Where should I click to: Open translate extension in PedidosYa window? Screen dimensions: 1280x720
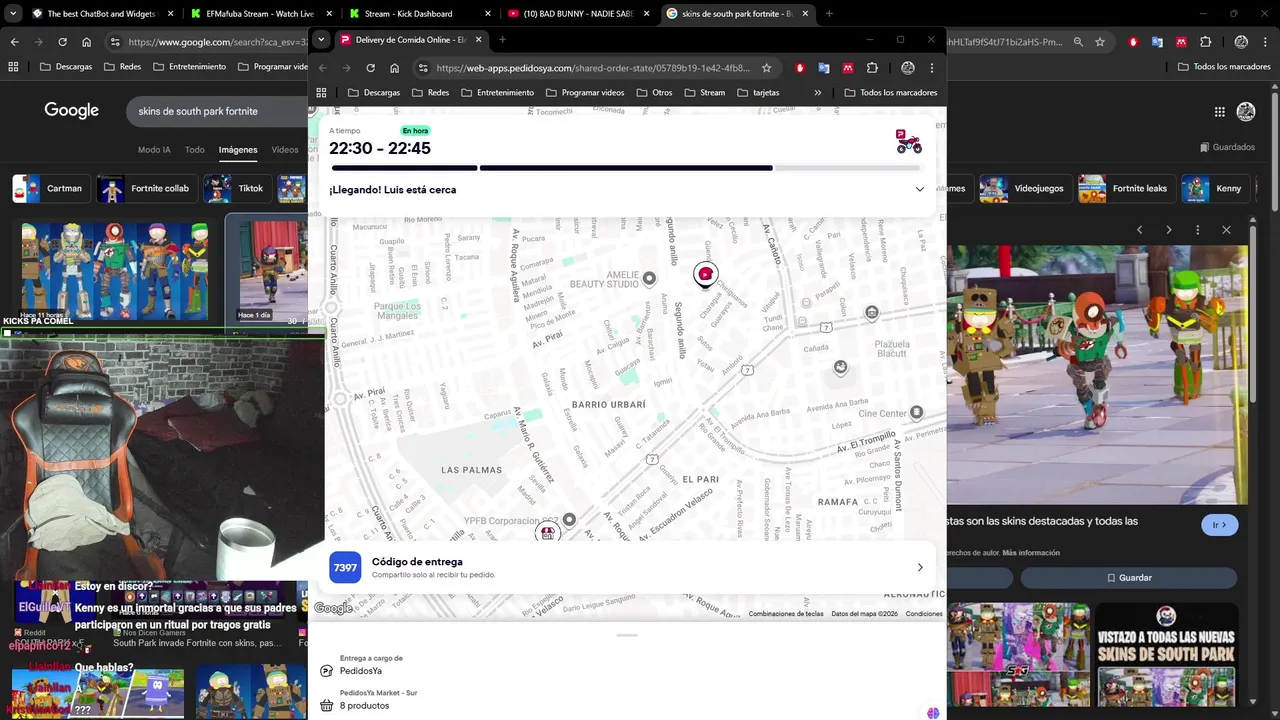coord(824,68)
